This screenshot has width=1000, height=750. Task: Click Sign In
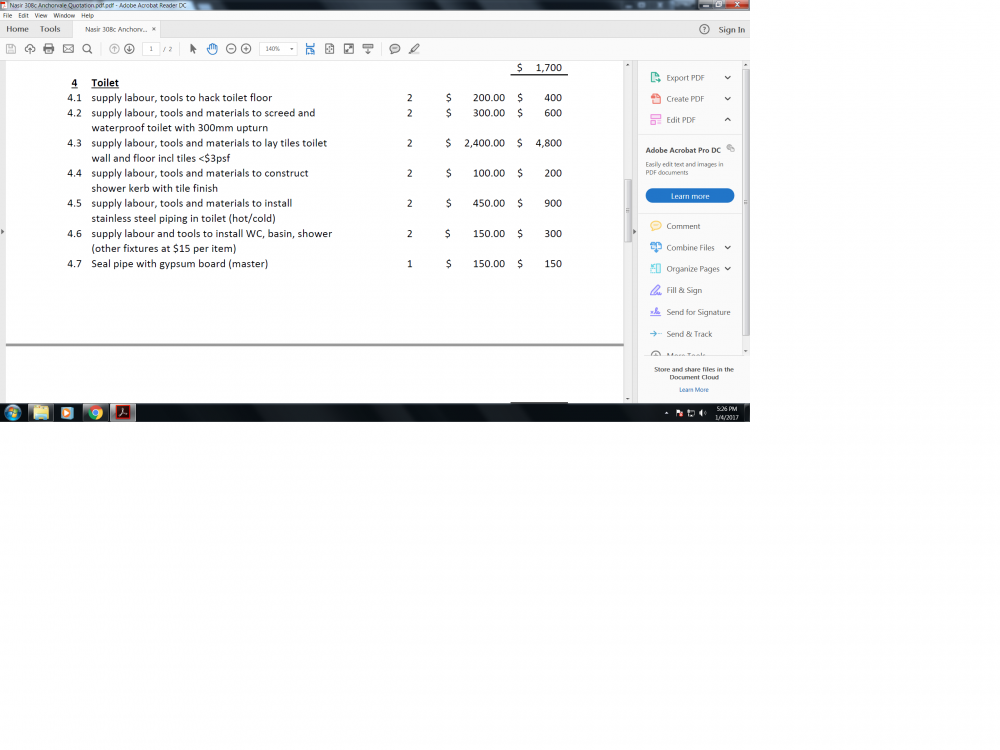[x=732, y=30]
